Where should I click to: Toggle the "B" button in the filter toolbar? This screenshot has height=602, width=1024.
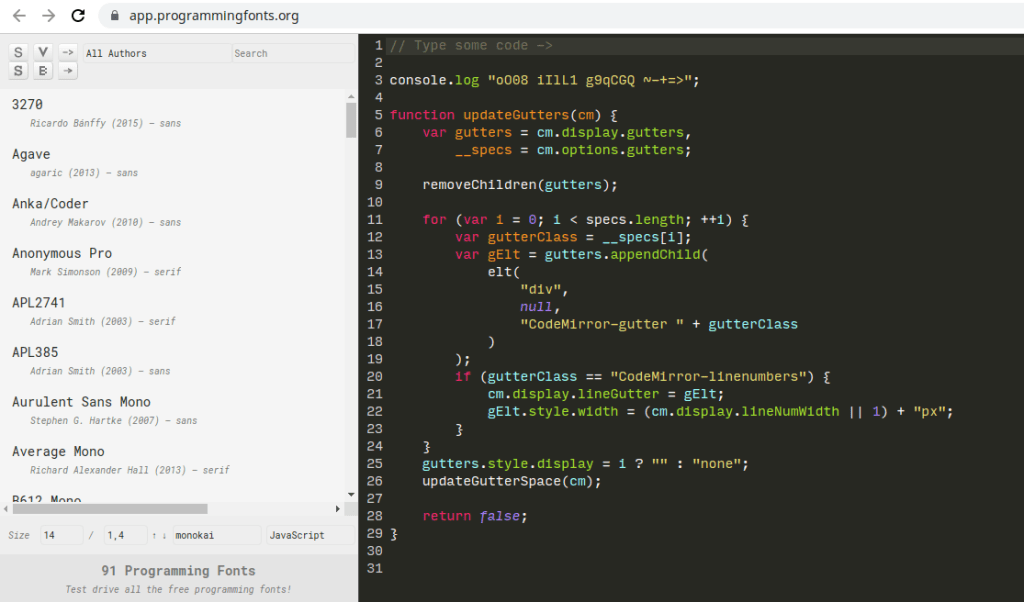42,71
